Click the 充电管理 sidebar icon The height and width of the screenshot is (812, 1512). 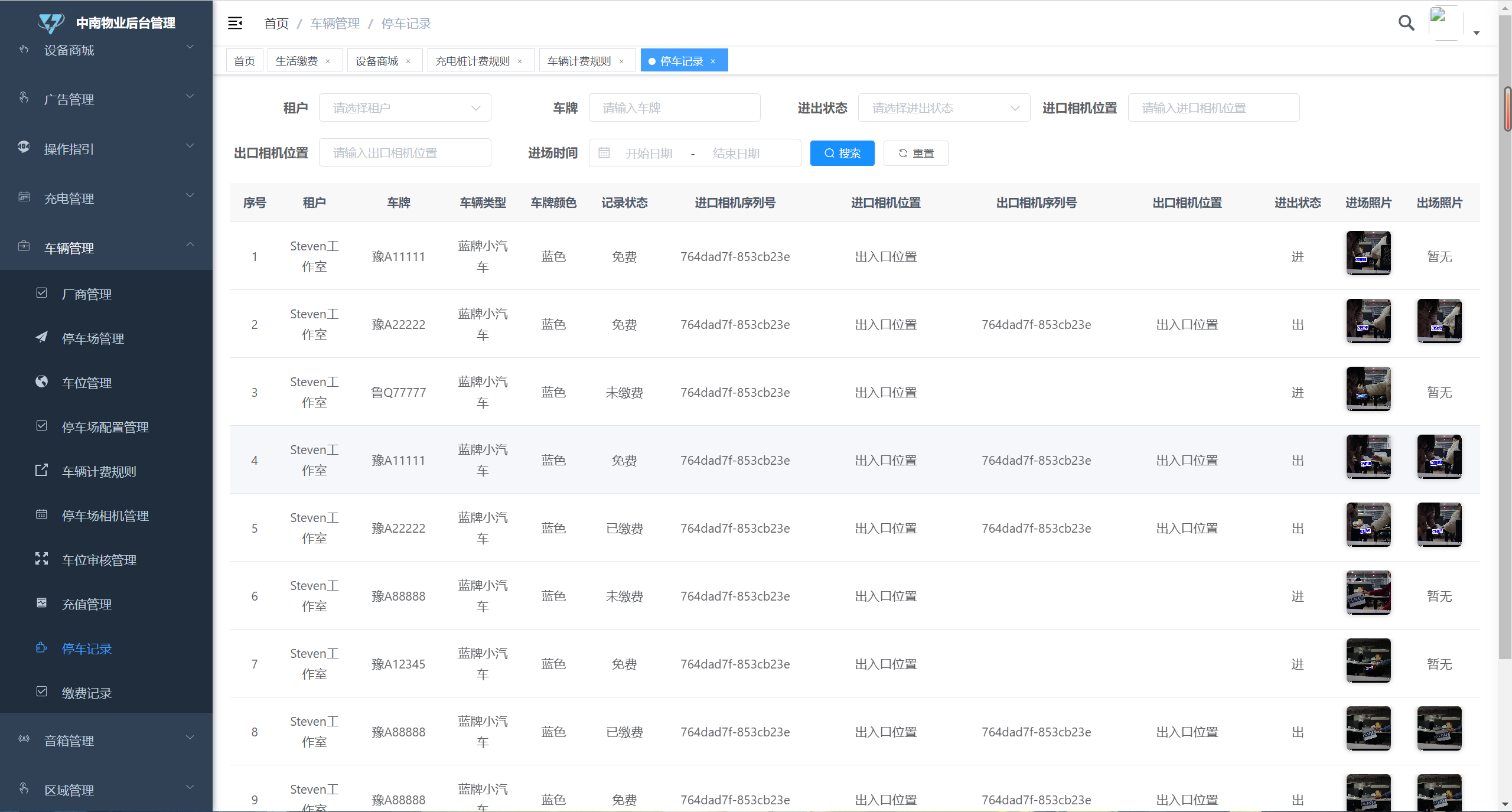24,196
